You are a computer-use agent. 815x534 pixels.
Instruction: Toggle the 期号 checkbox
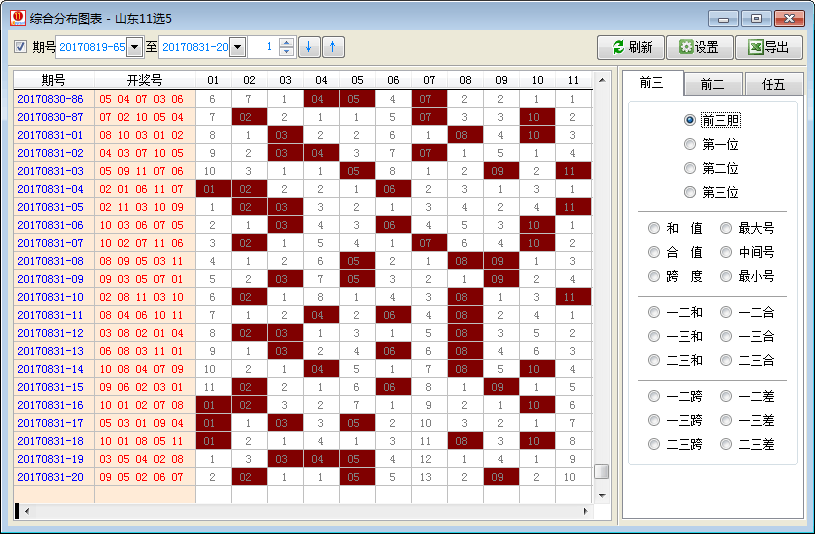20,47
